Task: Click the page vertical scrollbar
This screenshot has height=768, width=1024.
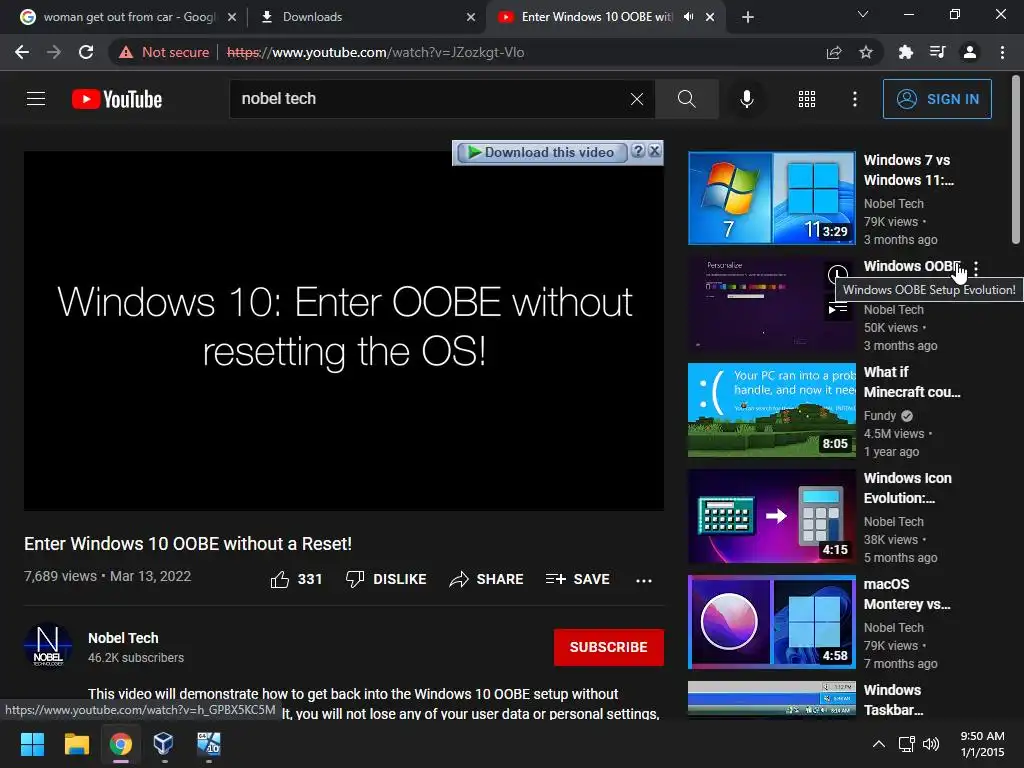Action: pos(1016,160)
